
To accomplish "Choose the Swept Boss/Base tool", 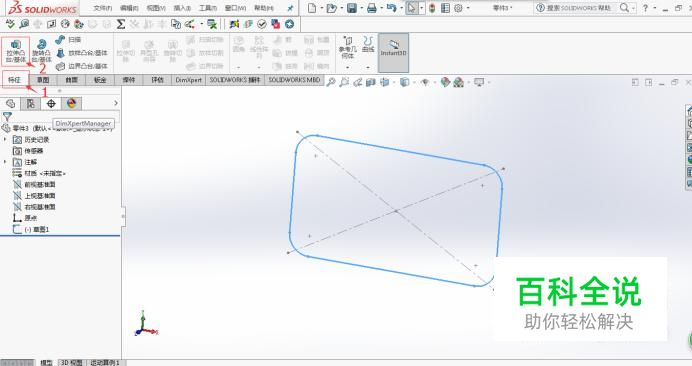I will coord(68,40).
